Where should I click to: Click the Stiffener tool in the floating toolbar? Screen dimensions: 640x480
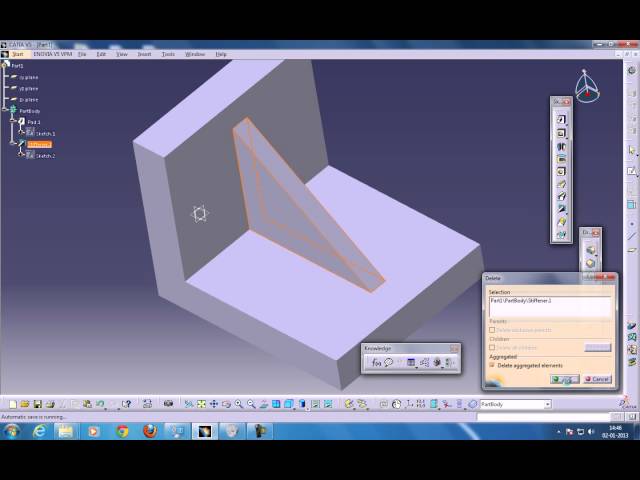[561, 209]
